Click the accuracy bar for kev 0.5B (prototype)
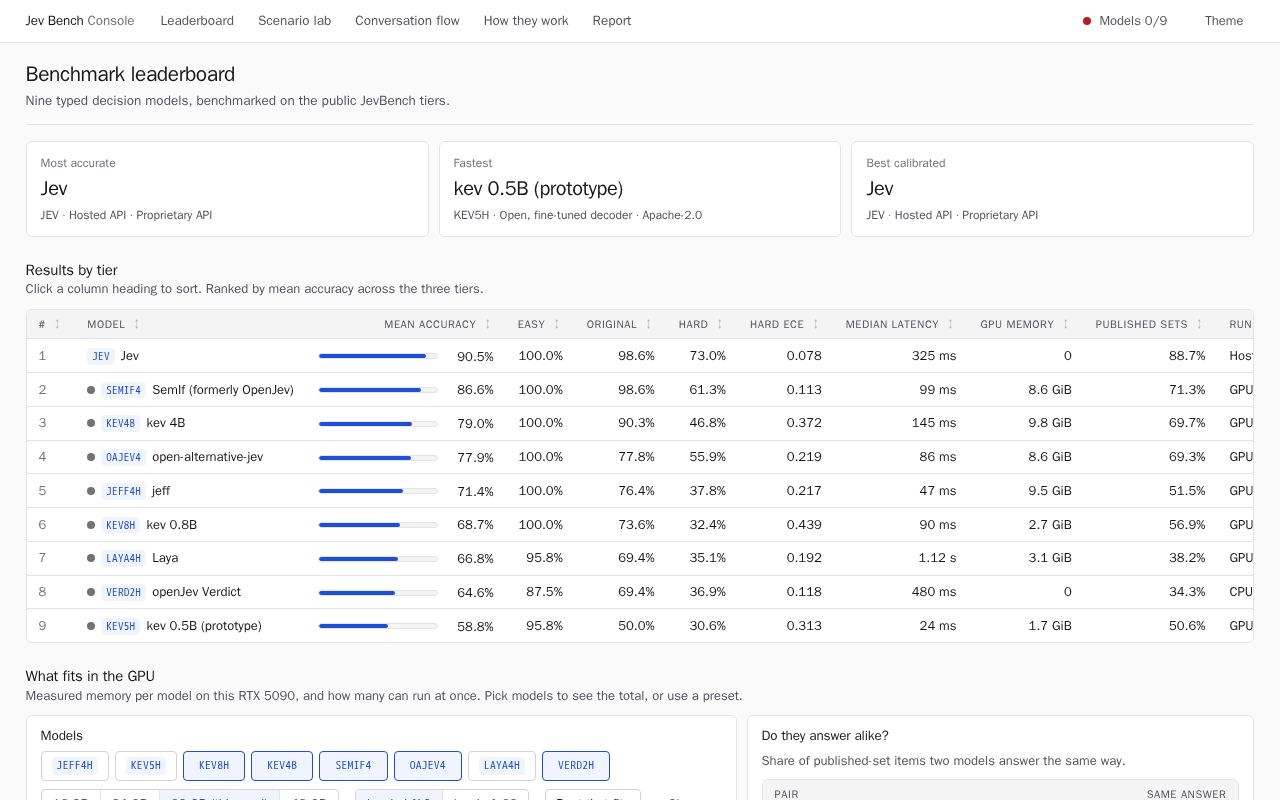The height and width of the screenshot is (800, 1280). click(378, 626)
